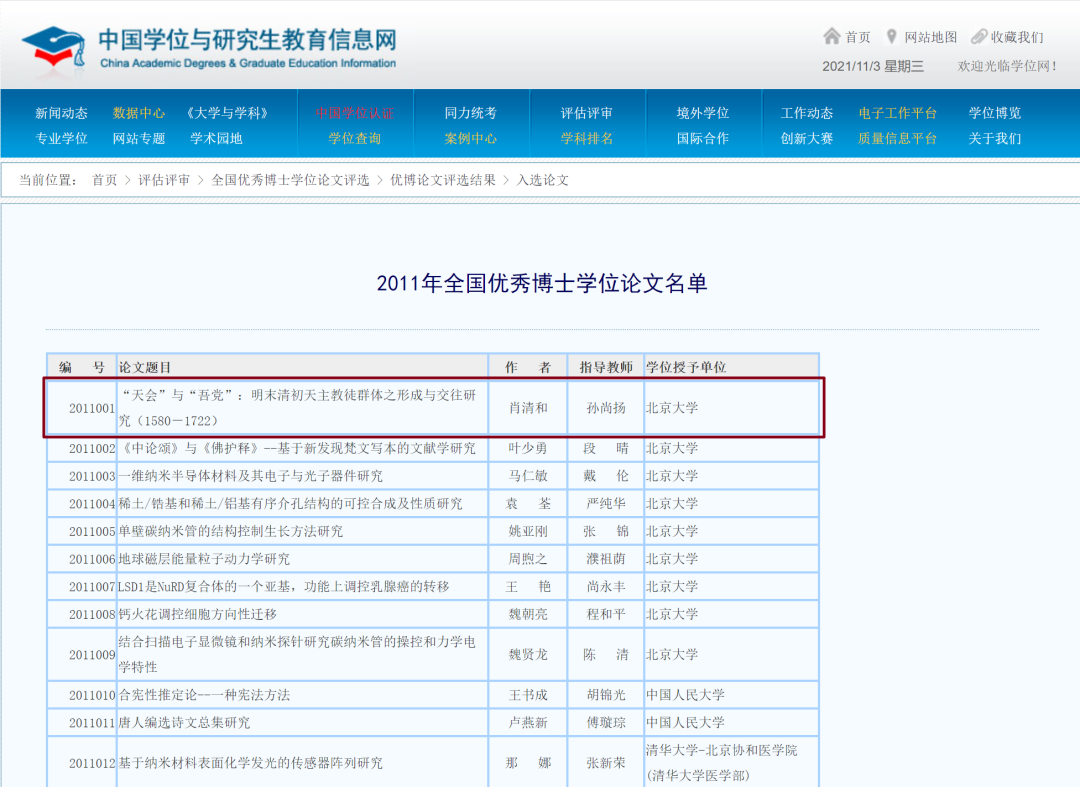Screen dimensions: 1080x787
Task: Click 全国优秀博士学位论文评选 breadcrumb link
Action: tap(290, 180)
